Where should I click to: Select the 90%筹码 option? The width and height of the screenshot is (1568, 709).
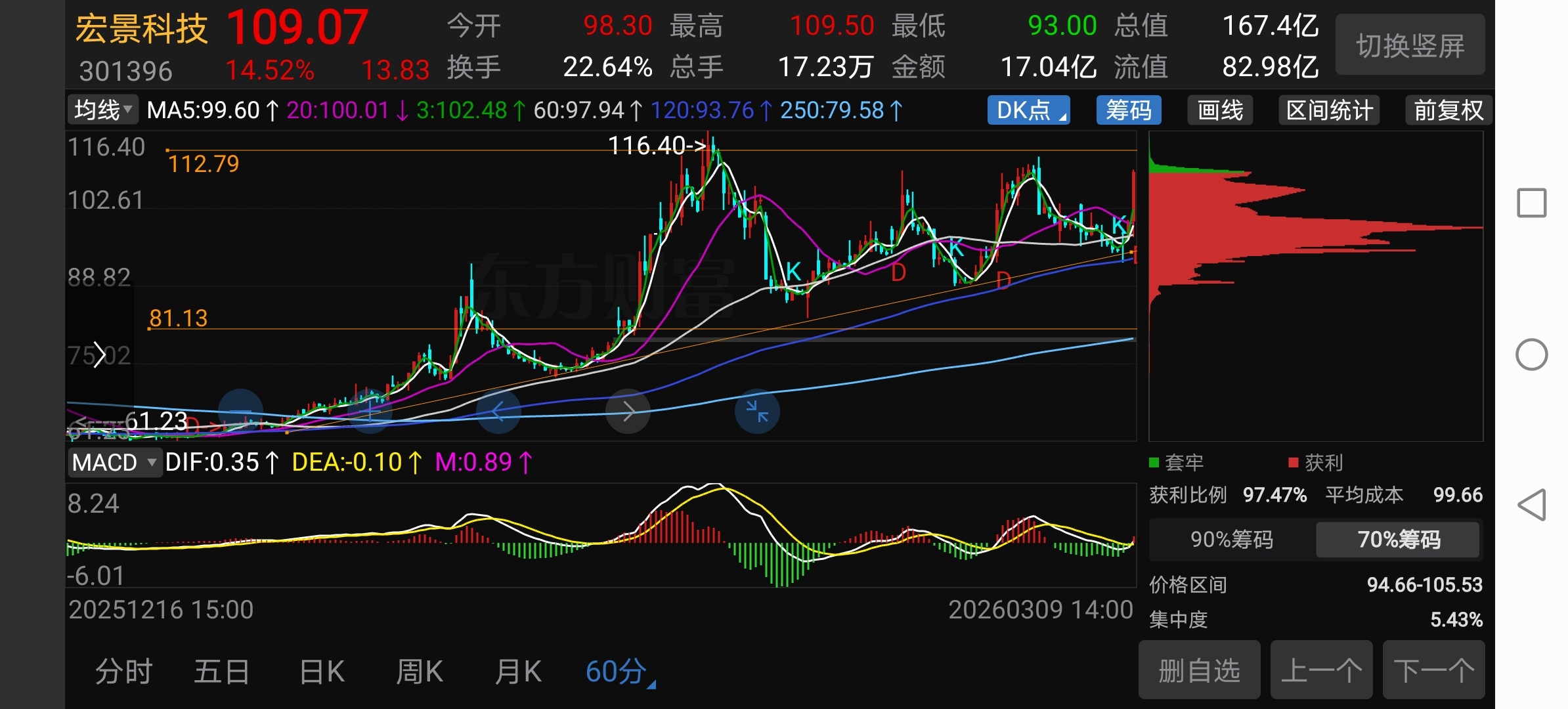pyautogui.click(x=1231, y=540)
